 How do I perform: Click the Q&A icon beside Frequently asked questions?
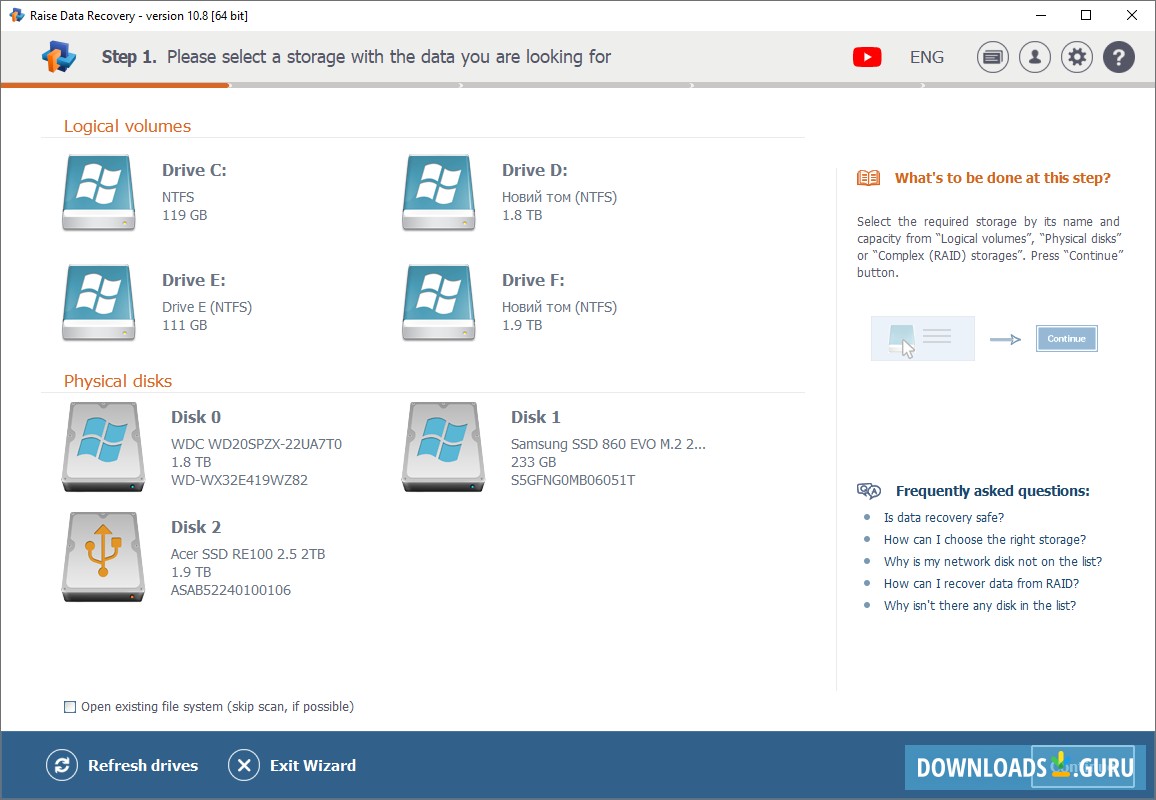[868, 491]
